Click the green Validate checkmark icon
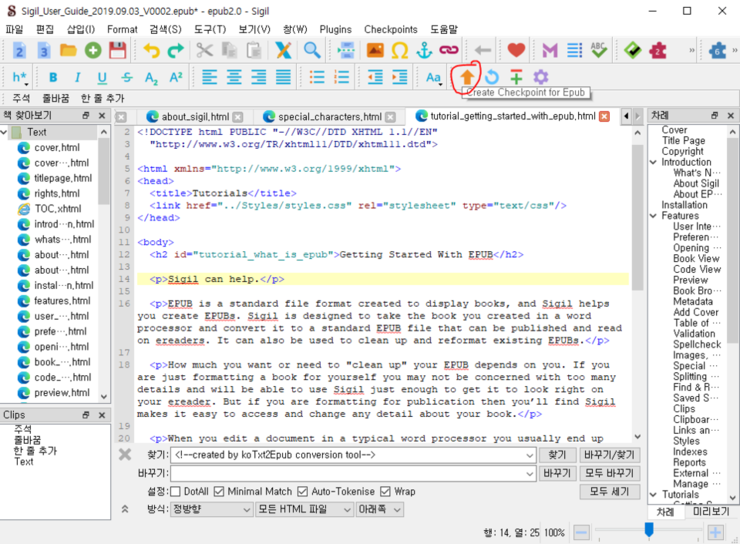Screen dimensions: 740x544 coord(632,50)
